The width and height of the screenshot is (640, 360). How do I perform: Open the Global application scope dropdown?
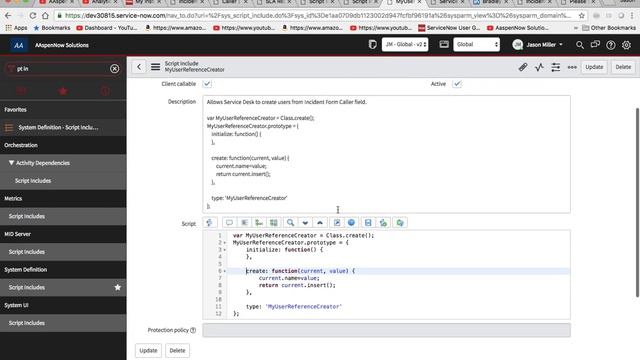476,44
